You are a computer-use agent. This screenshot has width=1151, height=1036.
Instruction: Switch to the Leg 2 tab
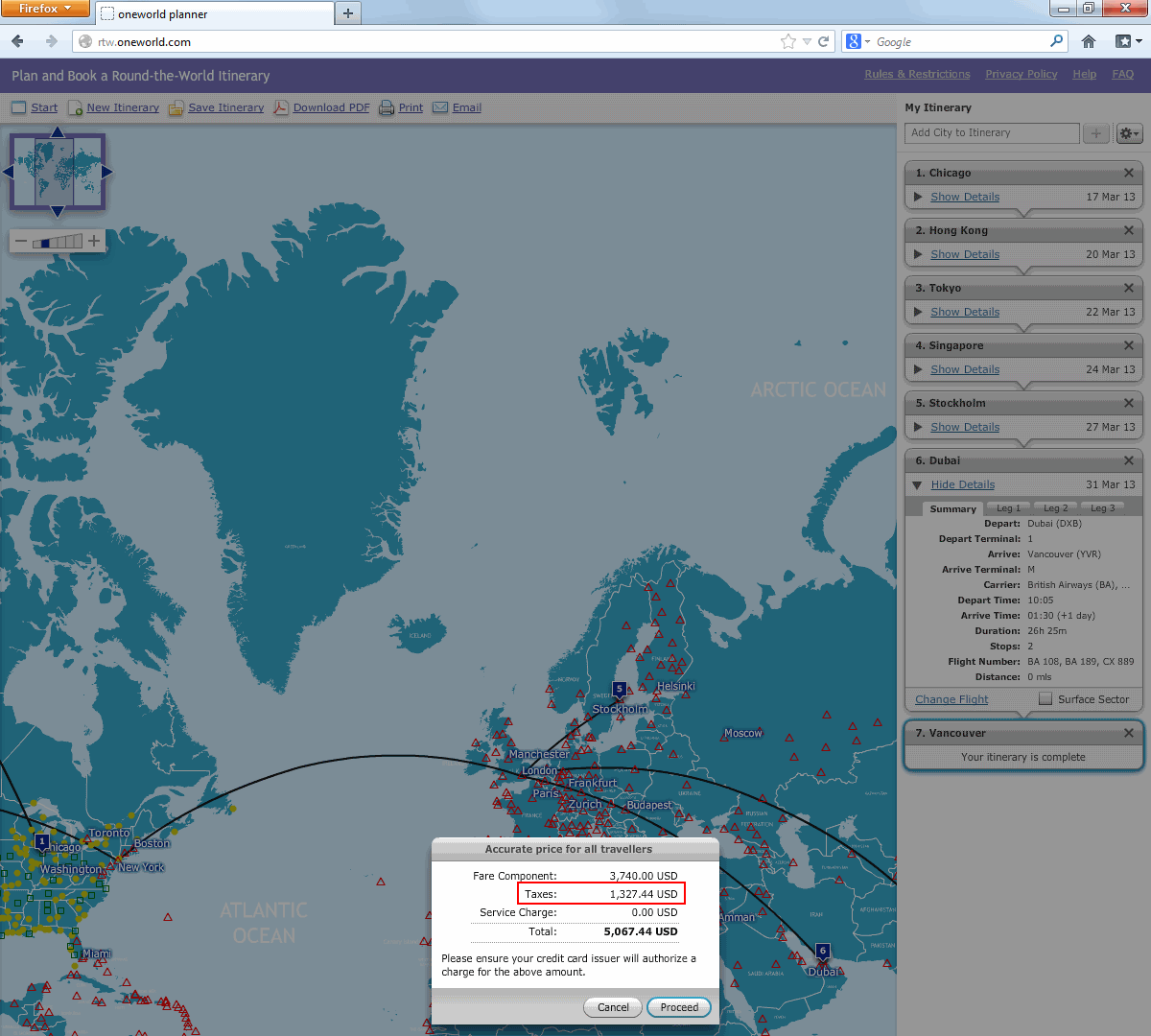1055,508
